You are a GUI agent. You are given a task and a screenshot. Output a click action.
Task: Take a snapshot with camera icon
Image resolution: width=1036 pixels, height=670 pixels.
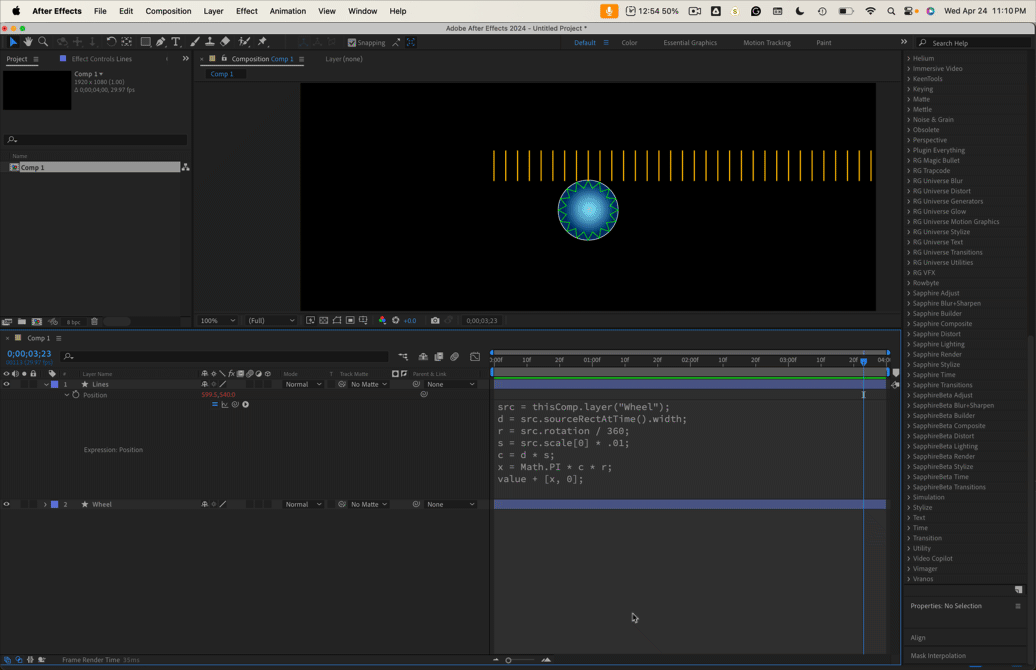point(435,320)
